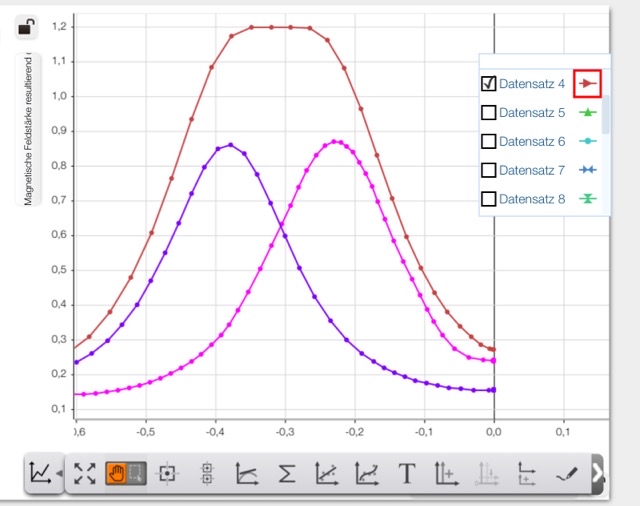Click the red Datensatz 4 marker swatch
This screenshot has height=506, width=640.
click(x=588, y=83)
